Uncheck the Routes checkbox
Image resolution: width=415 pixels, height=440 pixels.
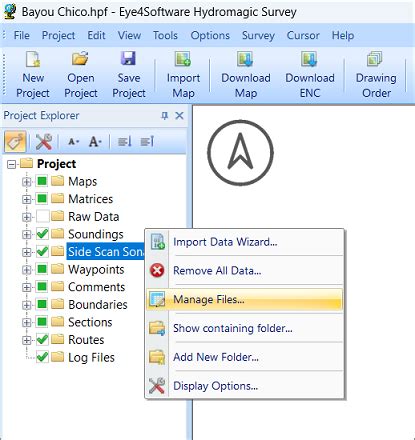click(x=42, y=340)
